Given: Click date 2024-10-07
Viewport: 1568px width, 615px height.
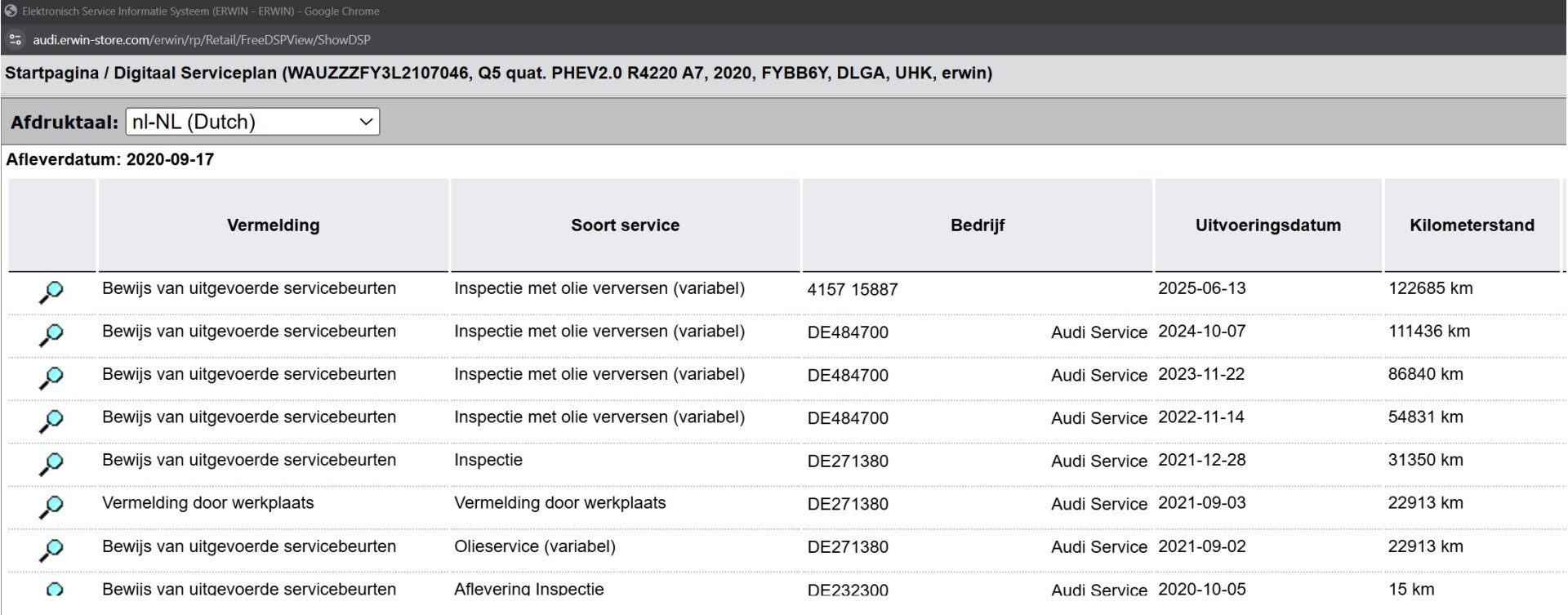Looking at the screenshot, I should [x=1202, y=332].
